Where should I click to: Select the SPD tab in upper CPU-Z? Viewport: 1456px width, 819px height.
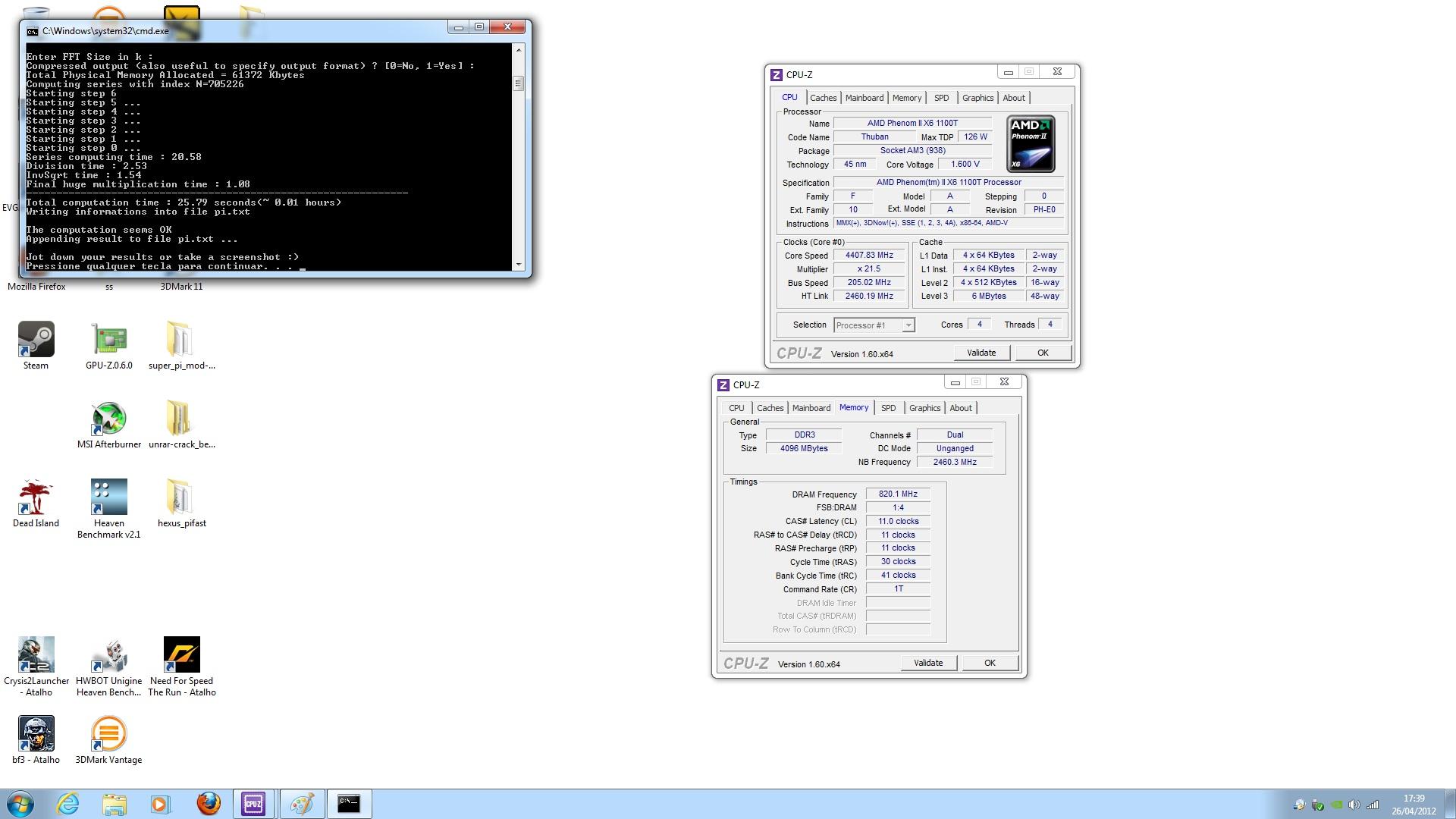click(x=941, y=98)
